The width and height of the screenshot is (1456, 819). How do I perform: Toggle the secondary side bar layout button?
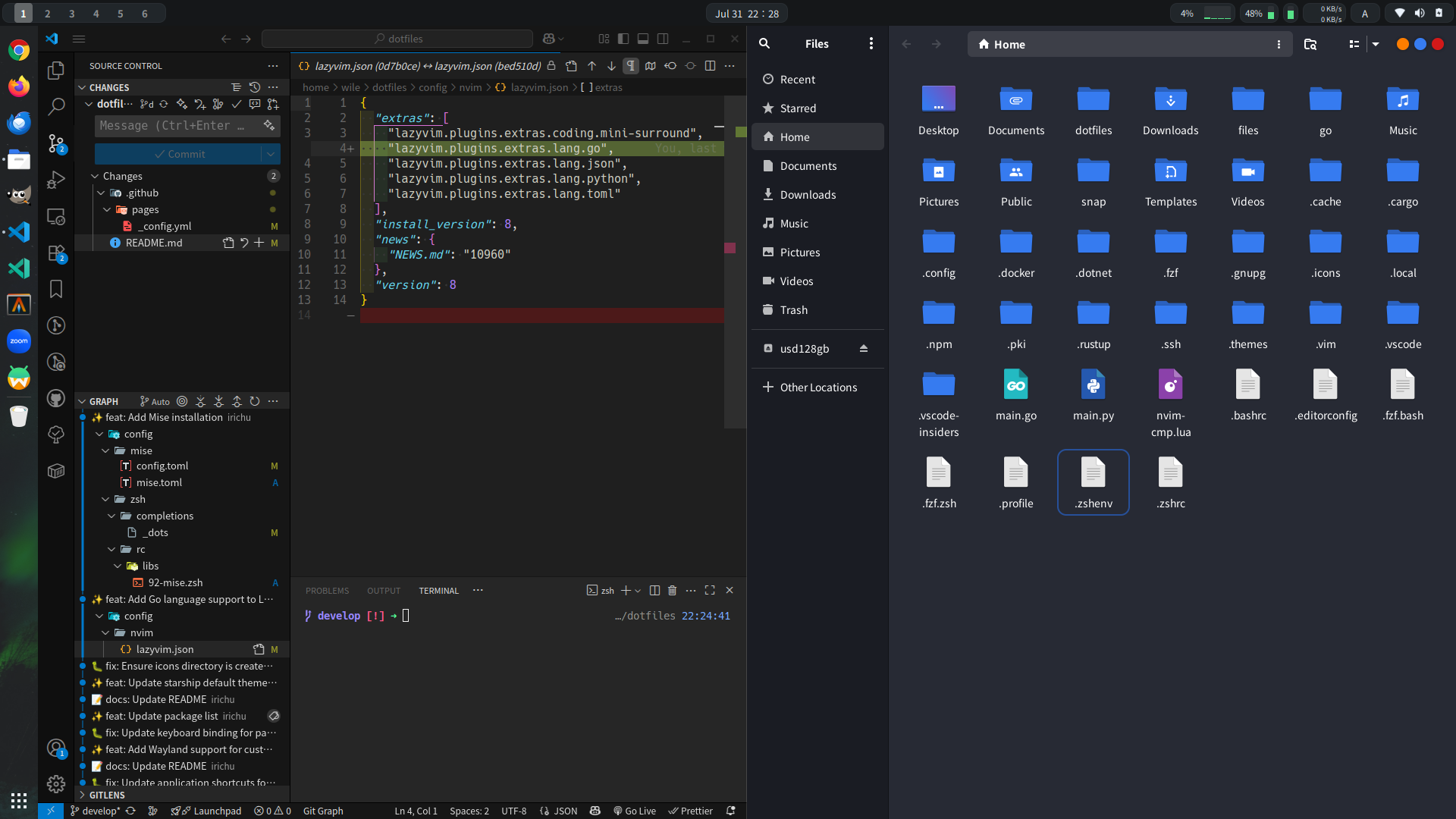(663, 39)
